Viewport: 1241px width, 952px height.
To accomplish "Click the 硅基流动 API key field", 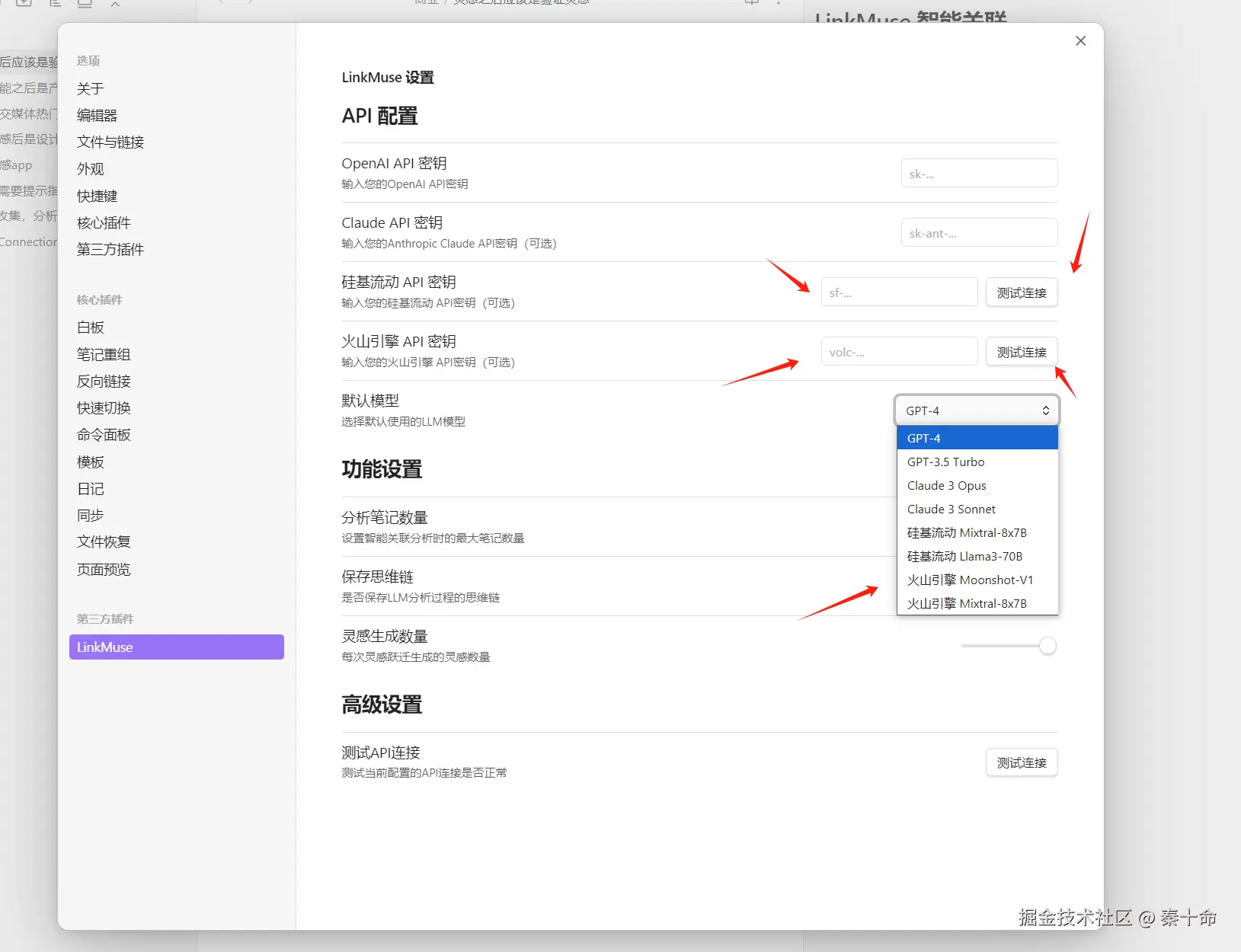I will [899, 292].
